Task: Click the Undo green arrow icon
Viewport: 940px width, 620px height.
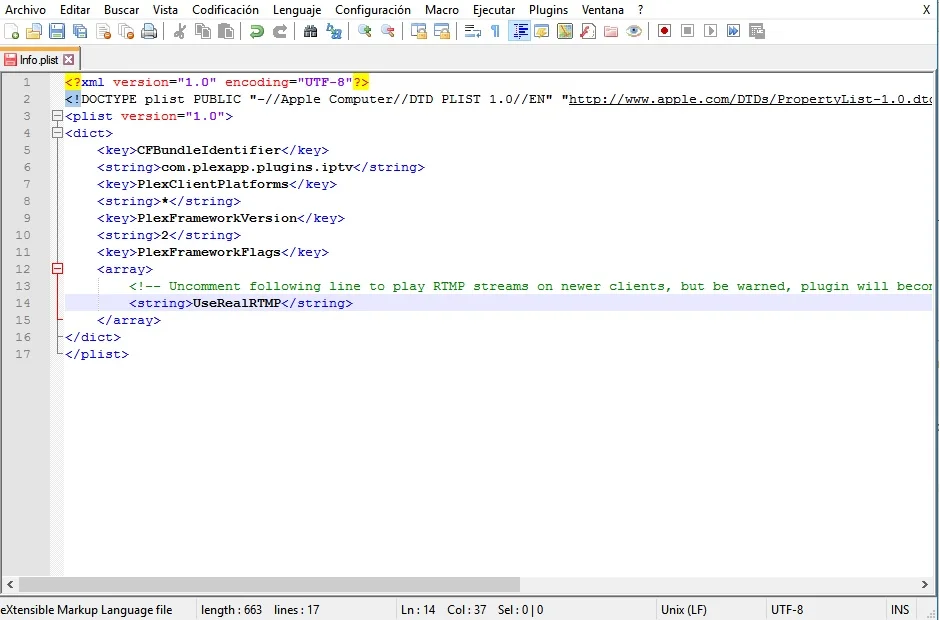Action: pyautogui.click(x=257, y=32)
